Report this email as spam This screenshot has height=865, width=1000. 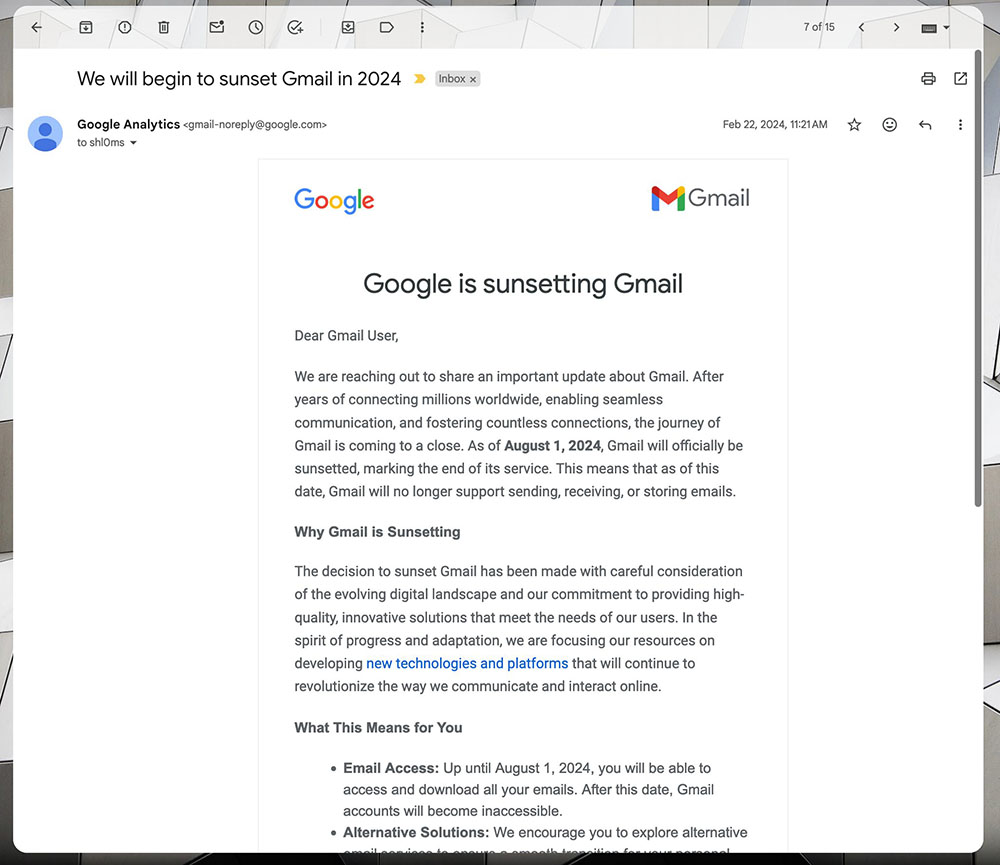[124, 27]
